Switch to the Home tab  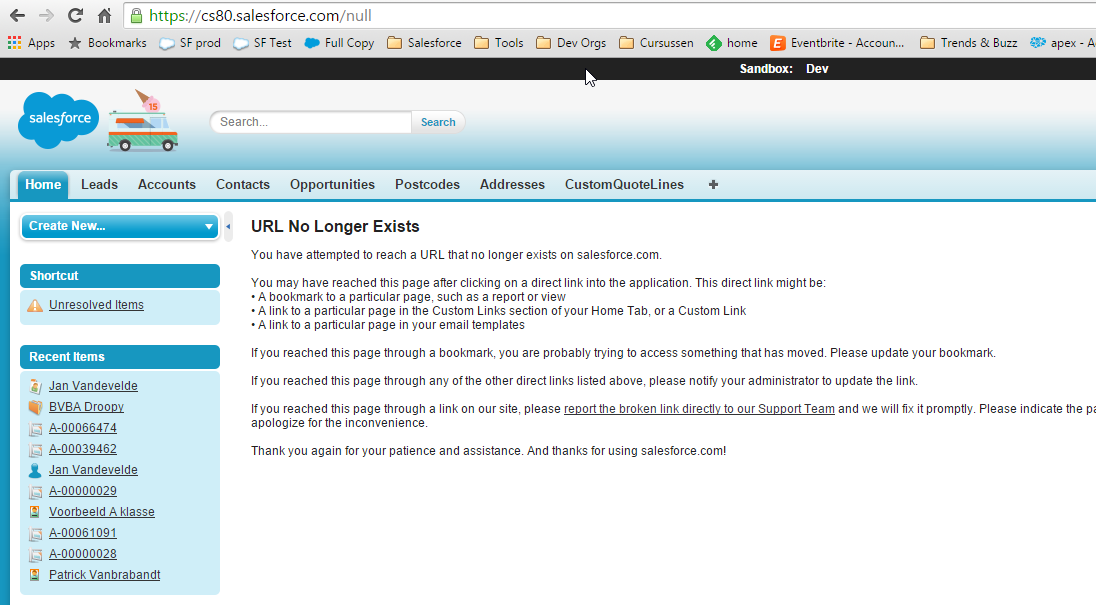coord(43,184)
